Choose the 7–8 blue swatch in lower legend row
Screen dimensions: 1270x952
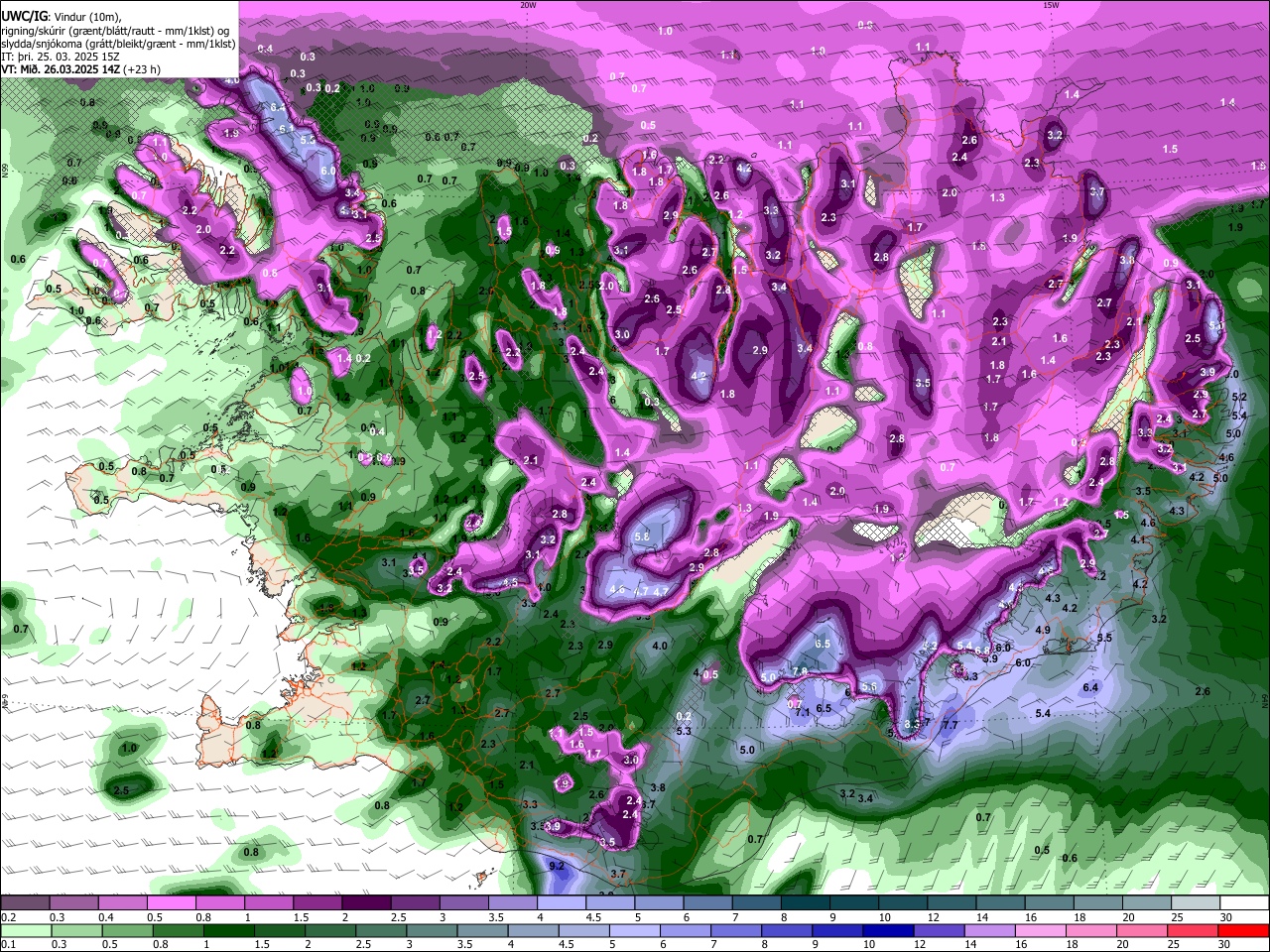(736, 930)
